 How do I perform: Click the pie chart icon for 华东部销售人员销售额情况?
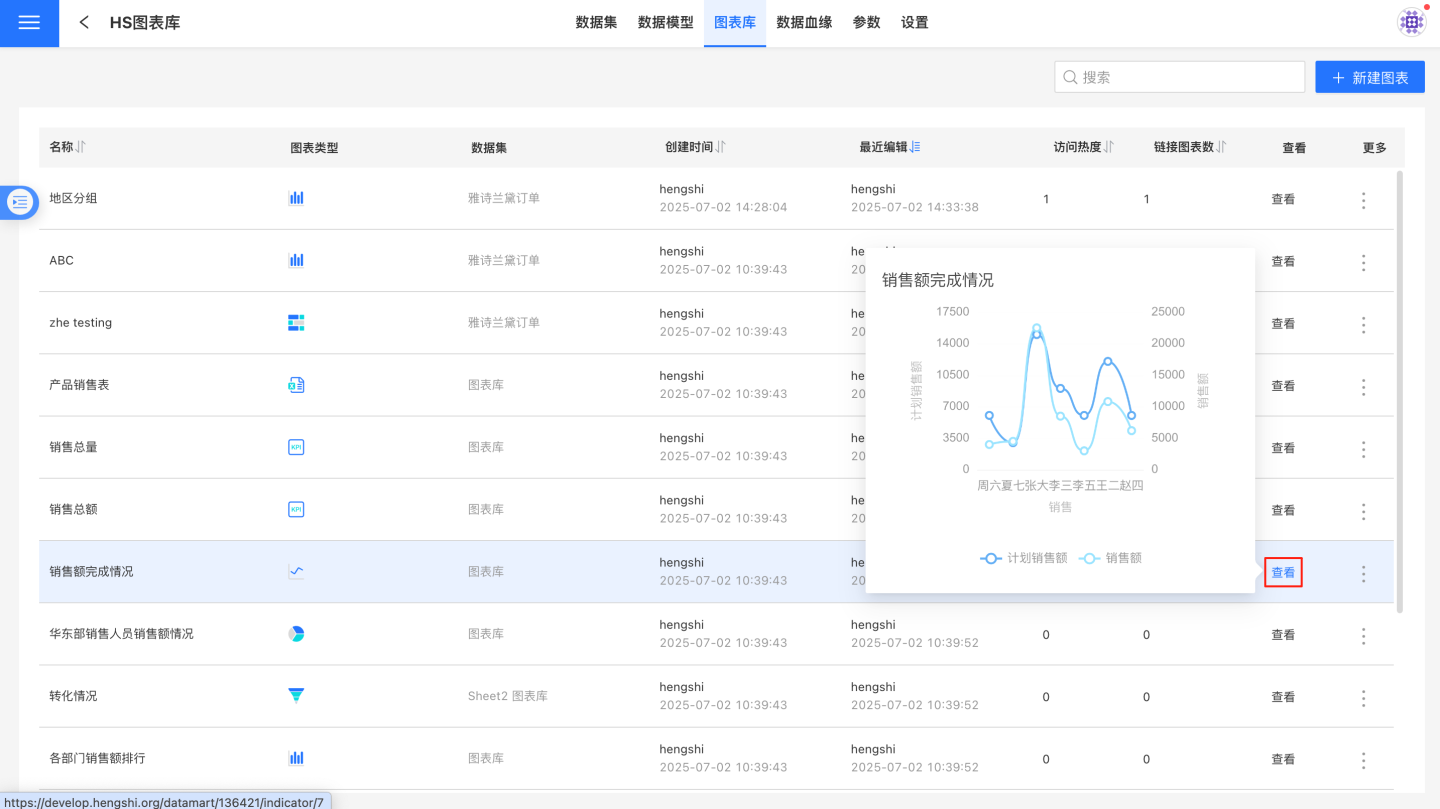pos(296,634)
